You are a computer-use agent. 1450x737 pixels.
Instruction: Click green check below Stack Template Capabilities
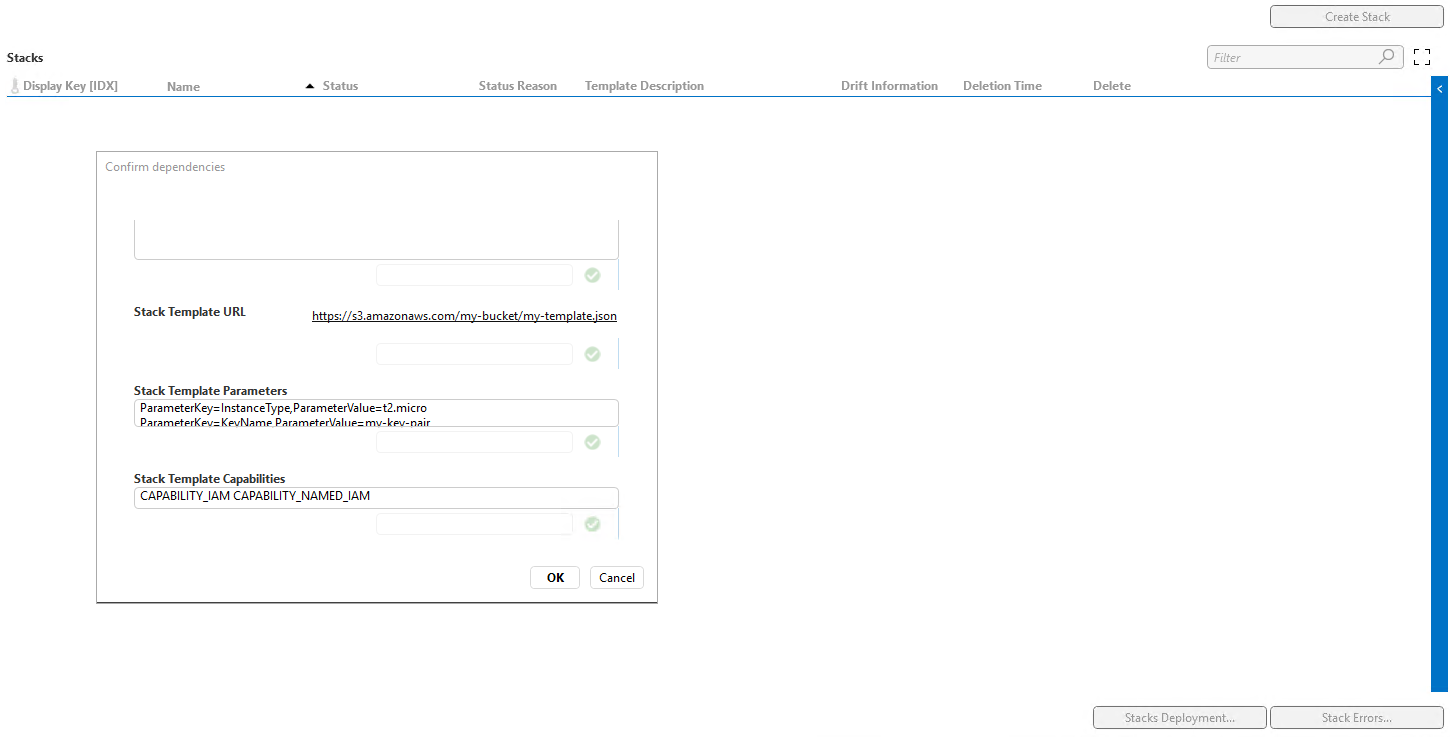pos(592,524)
